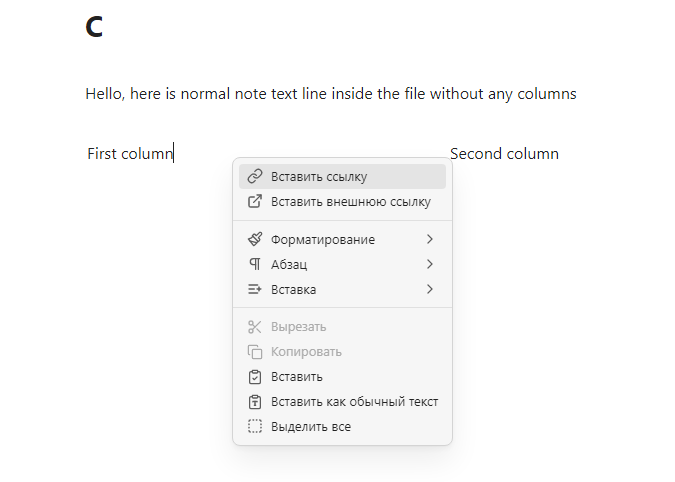The image size is (675, 482).
Task: Choose Вставить ссылку from the context menu
Action: [319, 177]
